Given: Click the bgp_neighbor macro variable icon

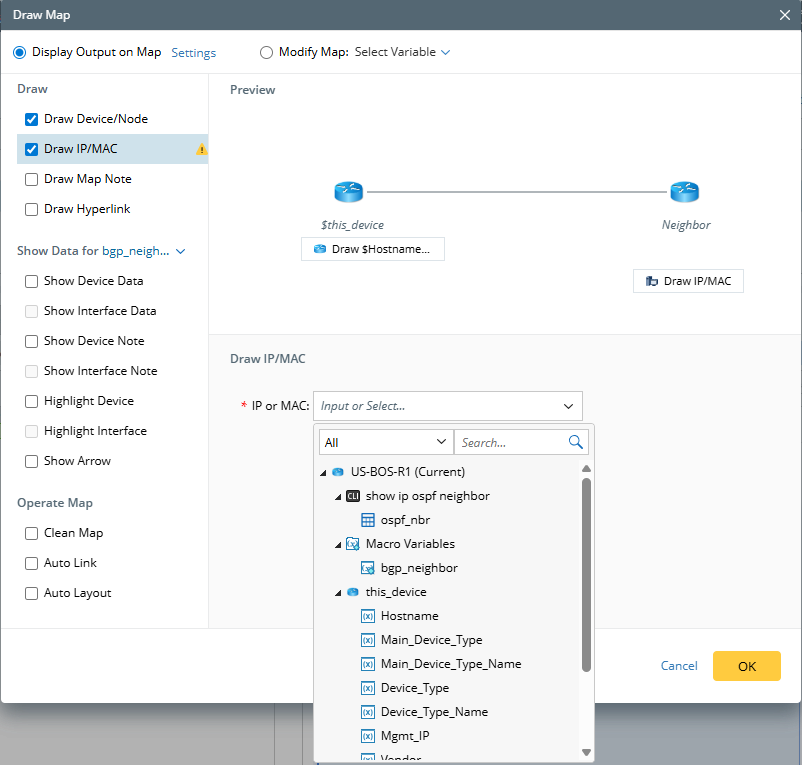Looking at the screenshot, I should pyautogui.click(x=367, y=568).
